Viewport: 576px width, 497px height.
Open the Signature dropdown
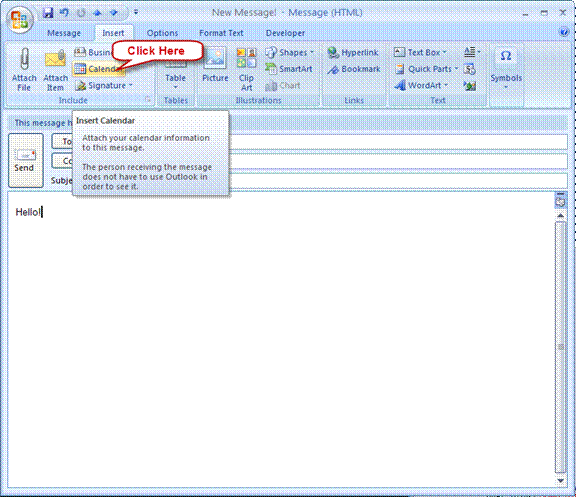[104, 86]
